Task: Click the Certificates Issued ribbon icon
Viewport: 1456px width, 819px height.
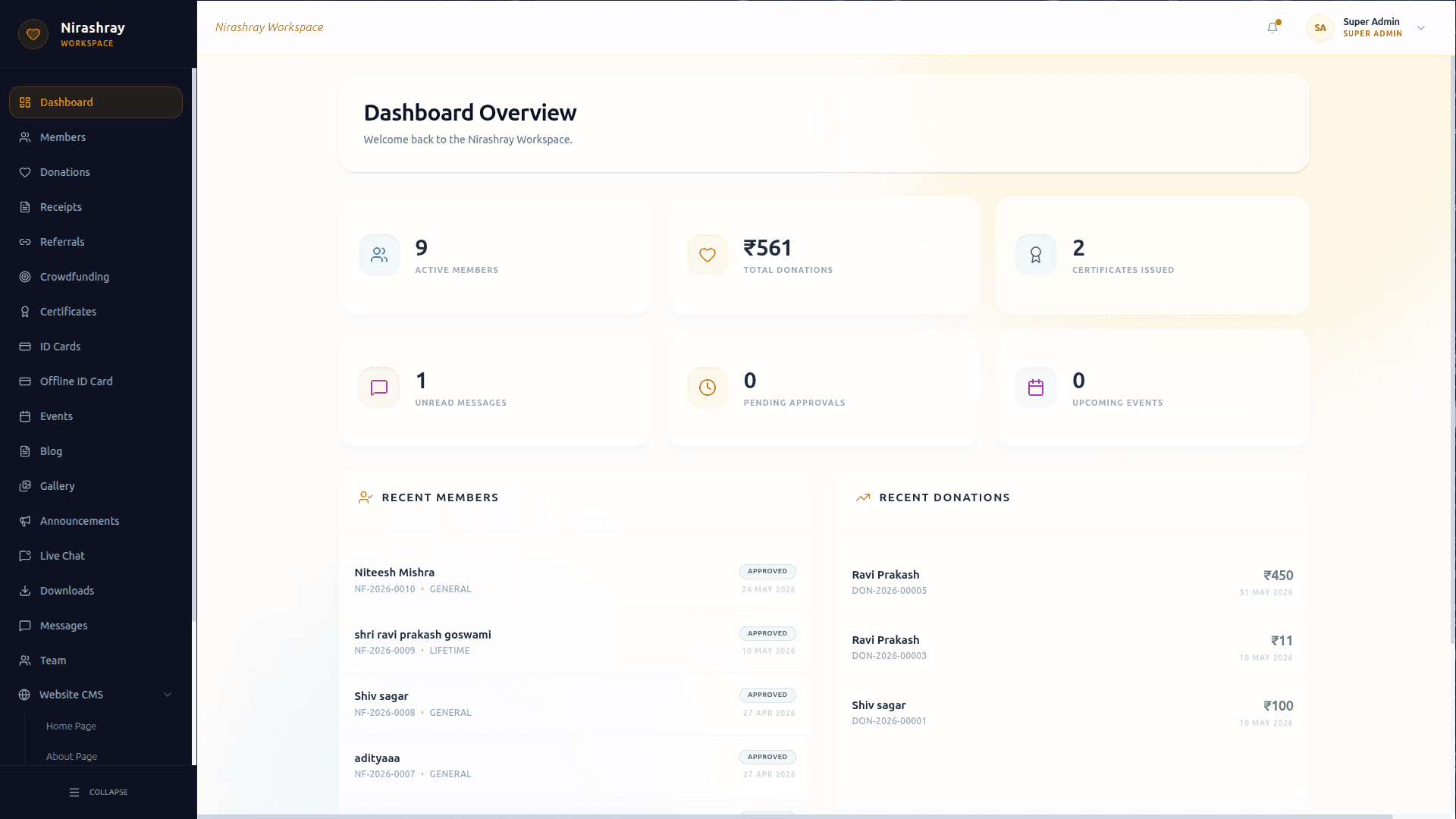Action: (1036, 255)
